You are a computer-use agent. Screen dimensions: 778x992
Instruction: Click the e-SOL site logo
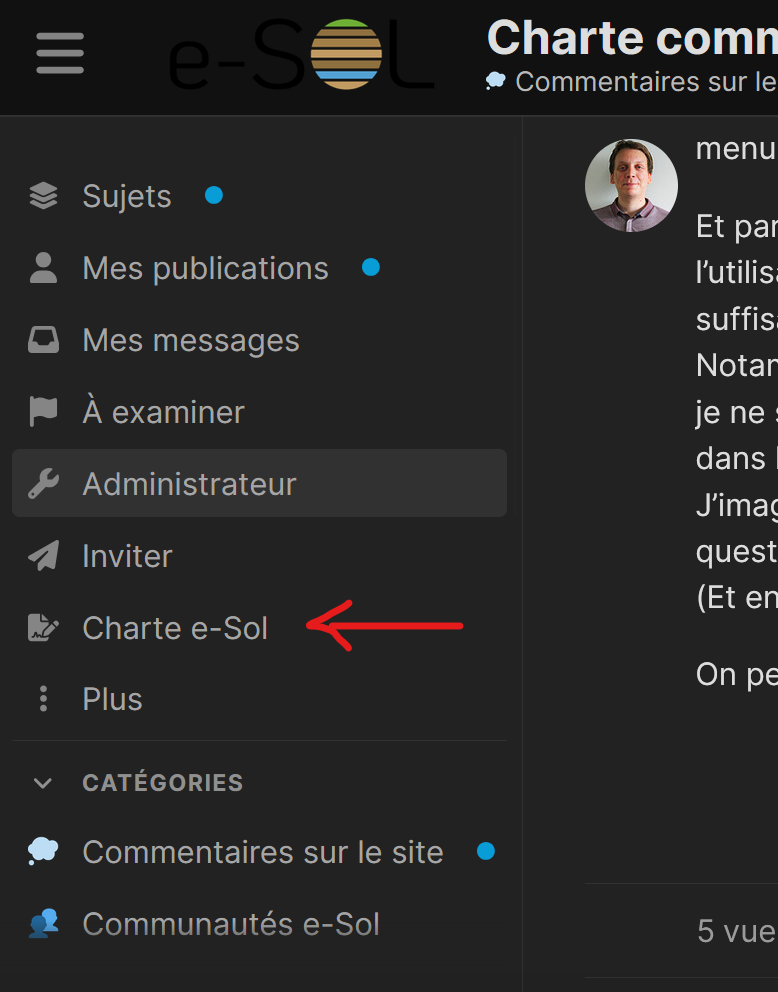[x=301, y=54]
